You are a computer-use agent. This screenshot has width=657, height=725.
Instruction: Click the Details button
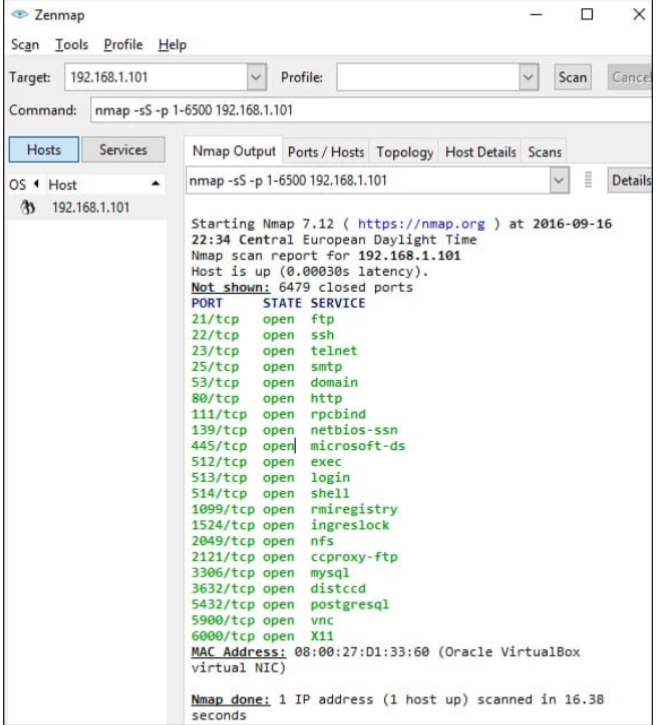coord(631,180)
